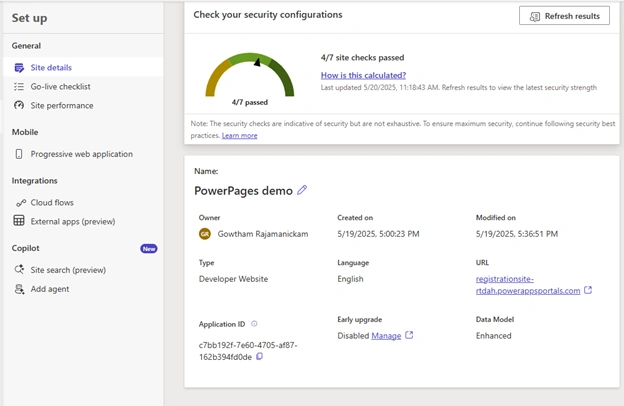Select Progressive web application
Screen dimensions: 624x406
[x=82, y=154]
